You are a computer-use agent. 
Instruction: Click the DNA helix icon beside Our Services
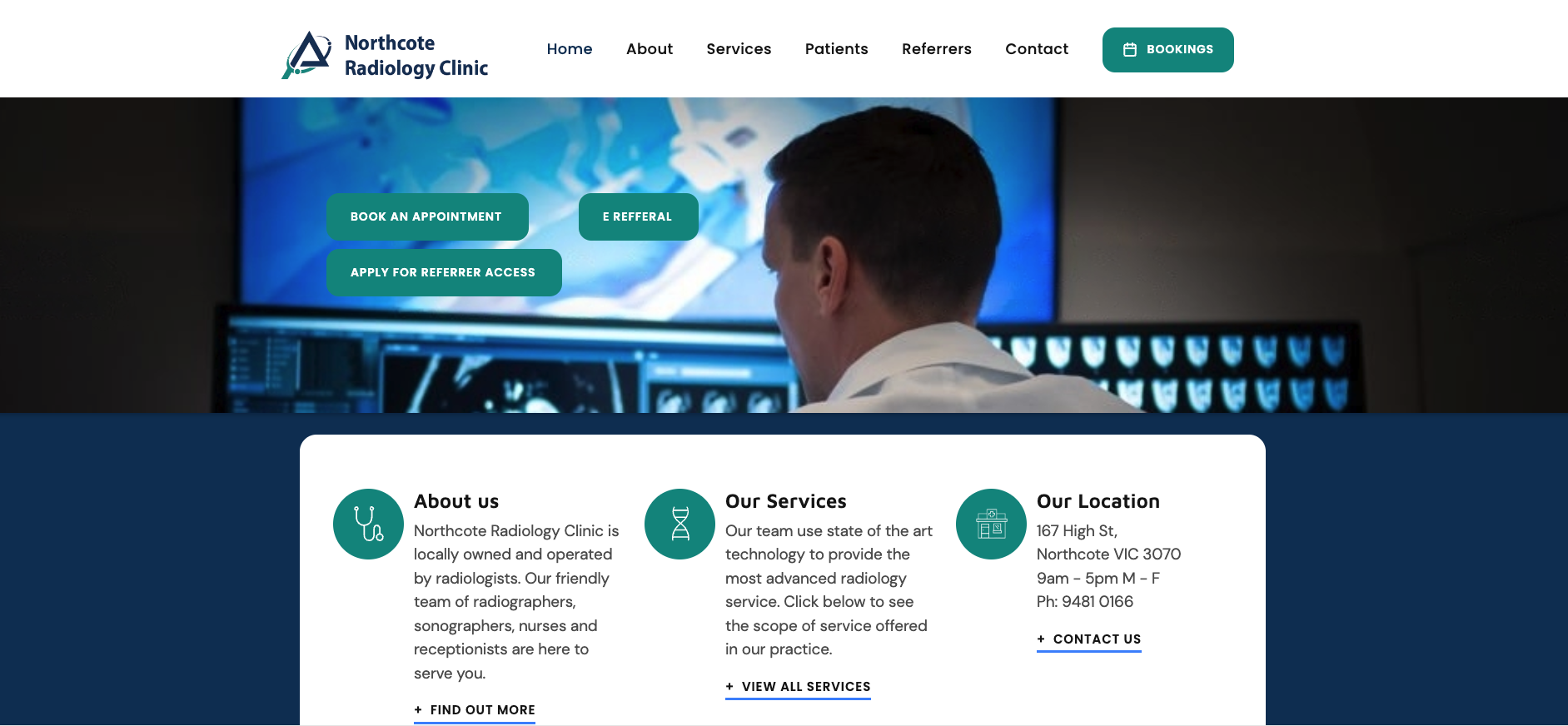(x=679, y=524)
